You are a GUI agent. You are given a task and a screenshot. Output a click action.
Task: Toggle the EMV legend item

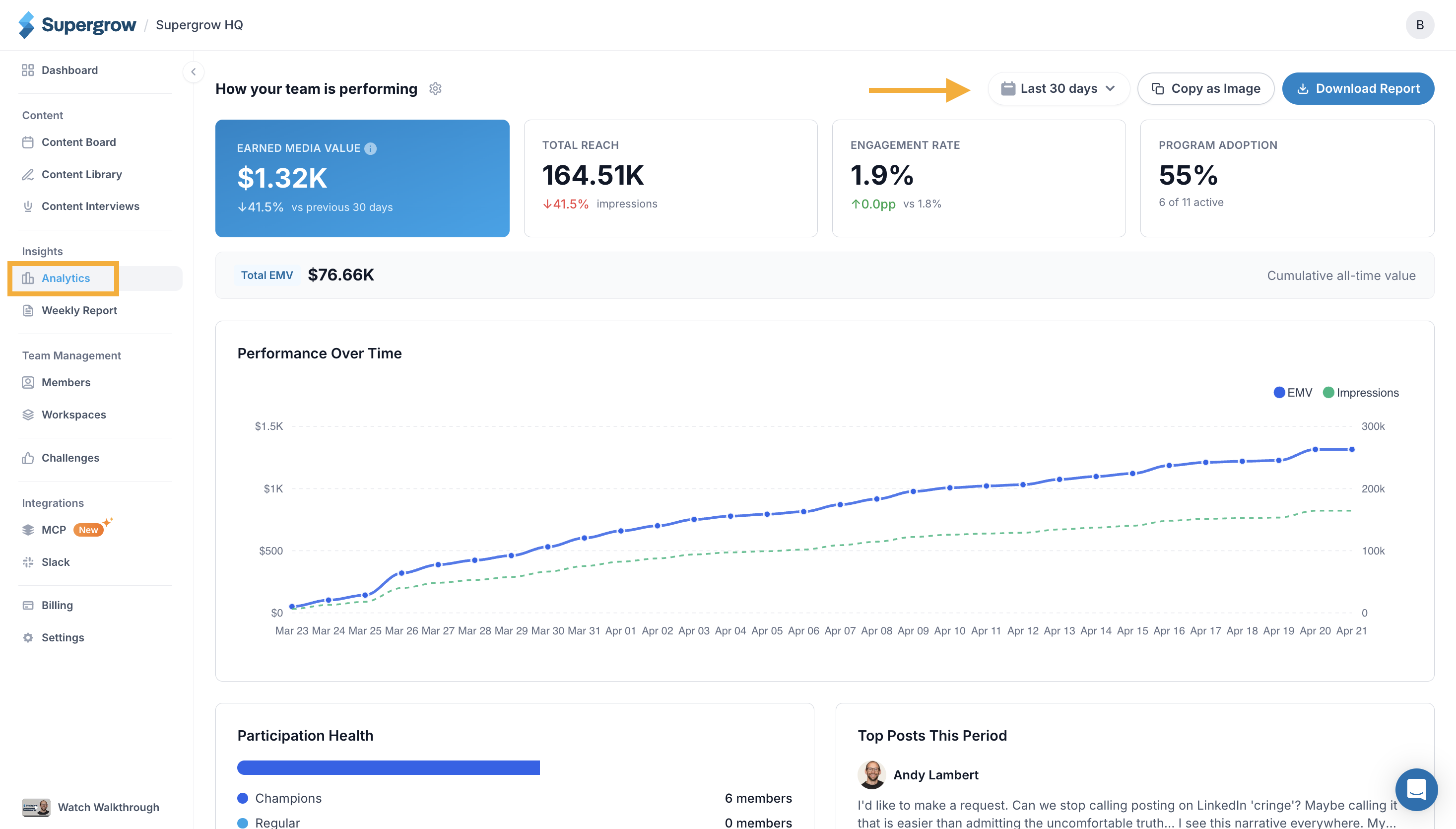tap(1293, 392)
